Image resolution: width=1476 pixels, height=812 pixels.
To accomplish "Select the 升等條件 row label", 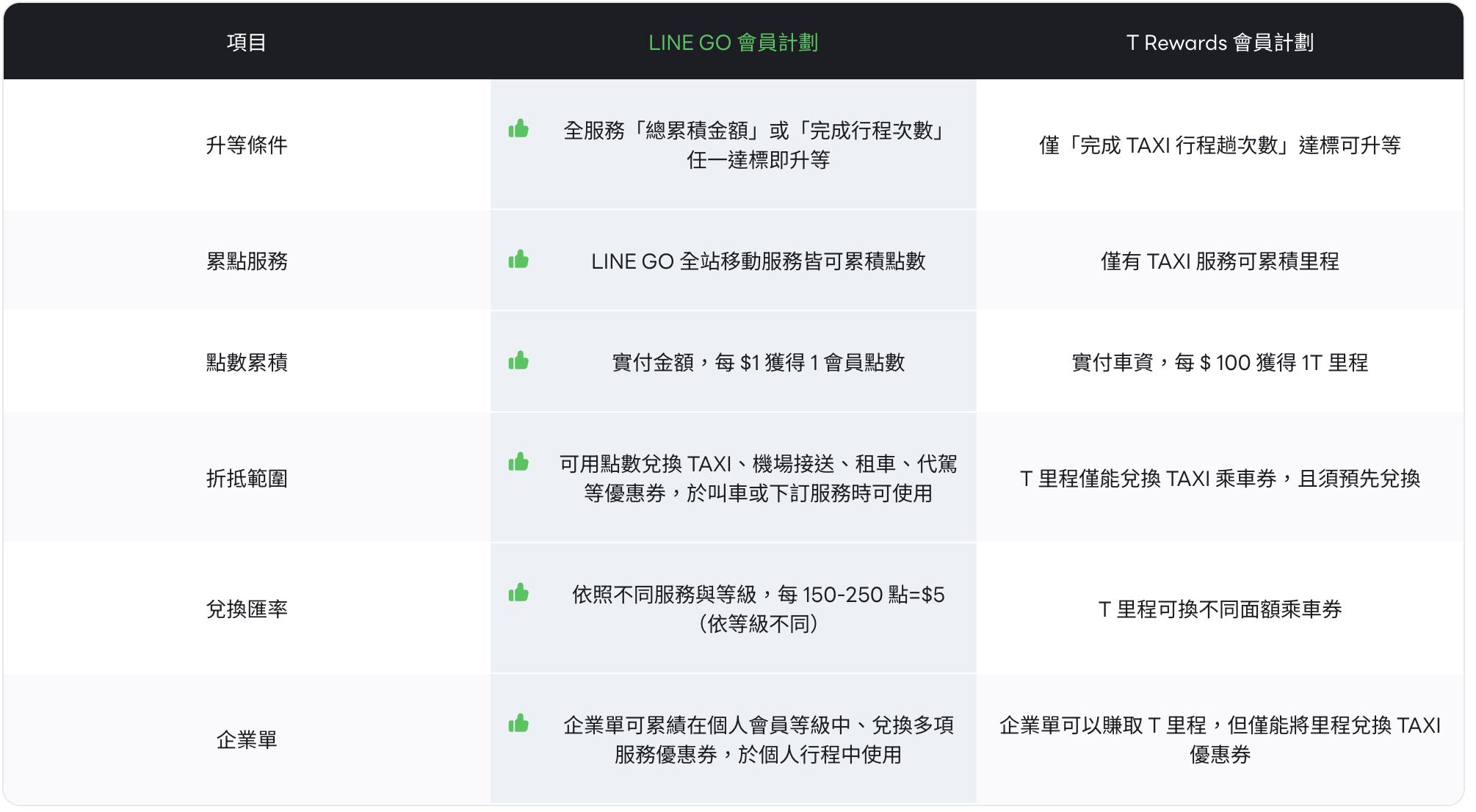I will tap(247, 145).
